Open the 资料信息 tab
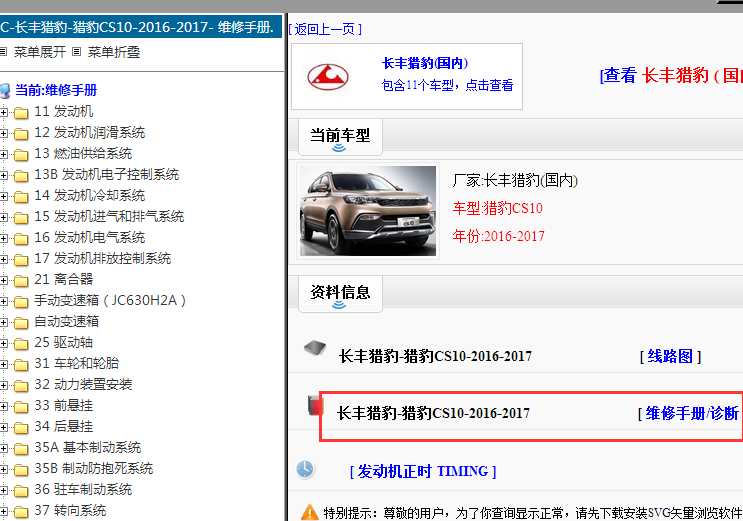 [x=340, y=294]
